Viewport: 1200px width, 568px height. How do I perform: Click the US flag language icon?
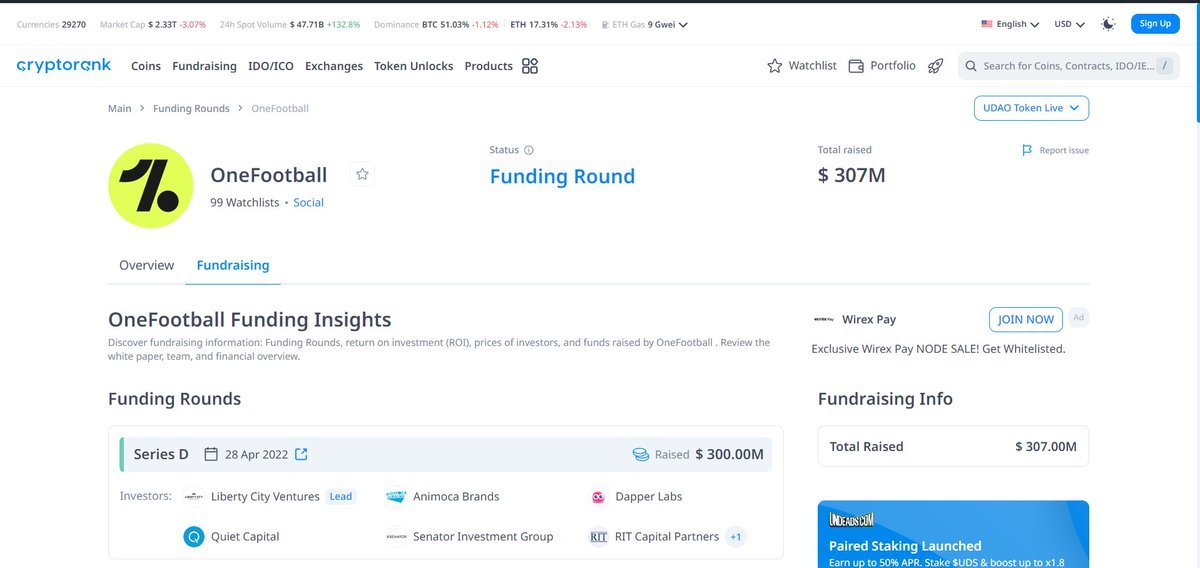click(x=987, y=24)
